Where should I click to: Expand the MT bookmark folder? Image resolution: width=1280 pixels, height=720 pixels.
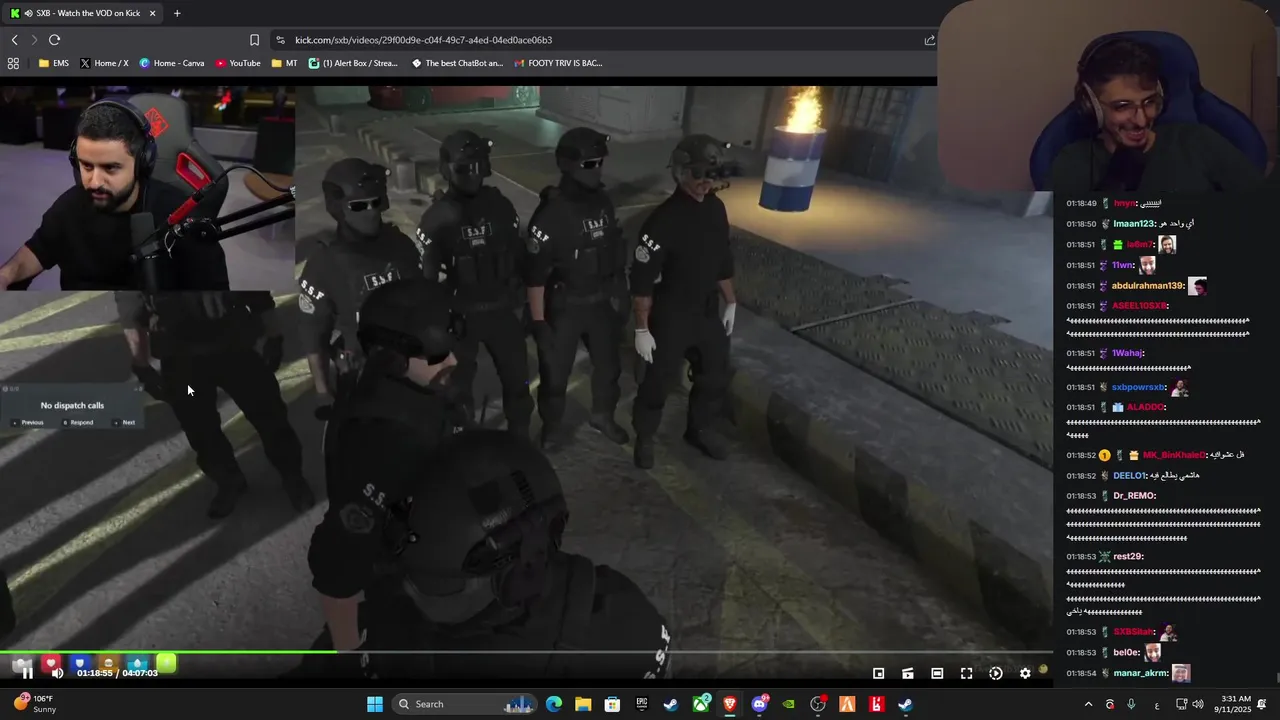[284, 63]
